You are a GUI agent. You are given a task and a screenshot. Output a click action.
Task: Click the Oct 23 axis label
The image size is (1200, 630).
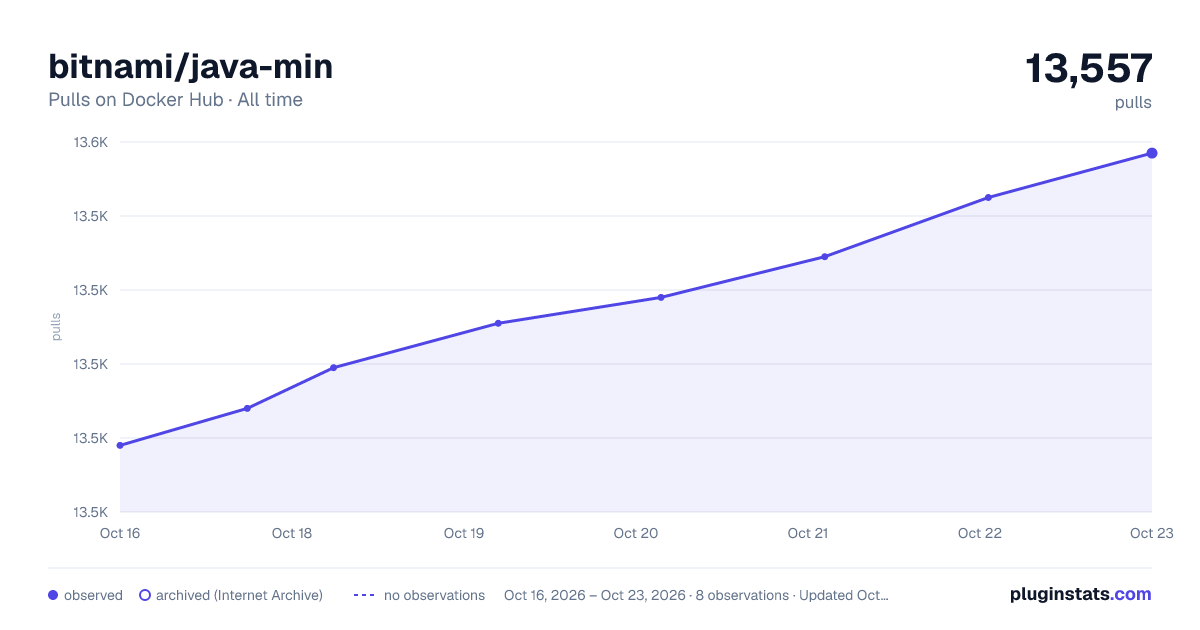(x=1152, y=533)
